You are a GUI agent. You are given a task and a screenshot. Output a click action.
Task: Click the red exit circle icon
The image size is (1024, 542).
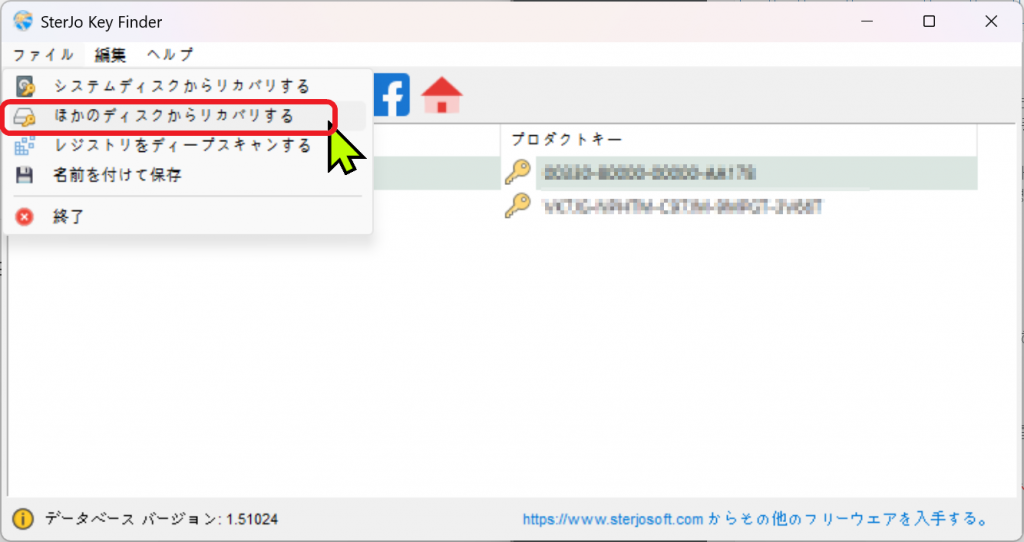25,217
